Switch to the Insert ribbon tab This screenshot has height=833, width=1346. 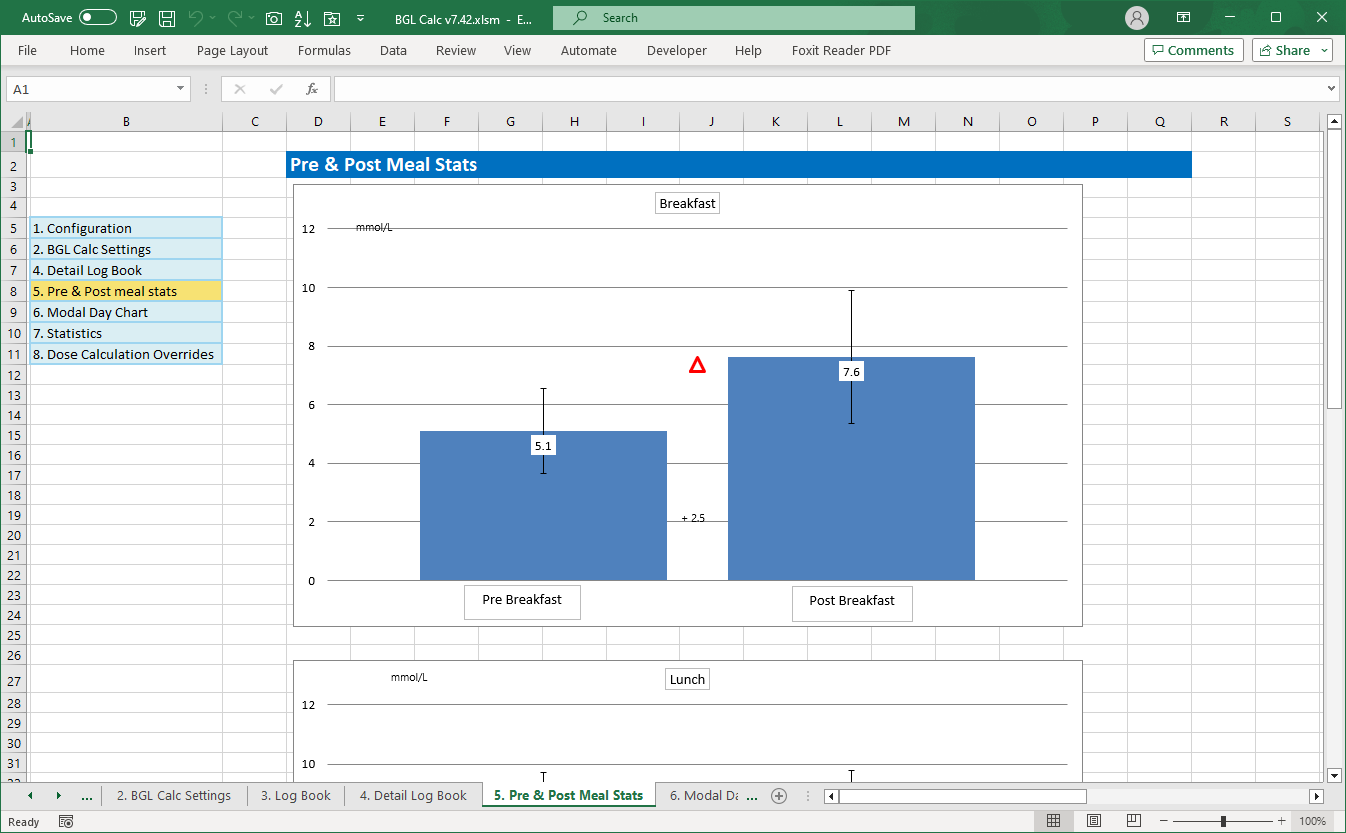tap(150, 50)
